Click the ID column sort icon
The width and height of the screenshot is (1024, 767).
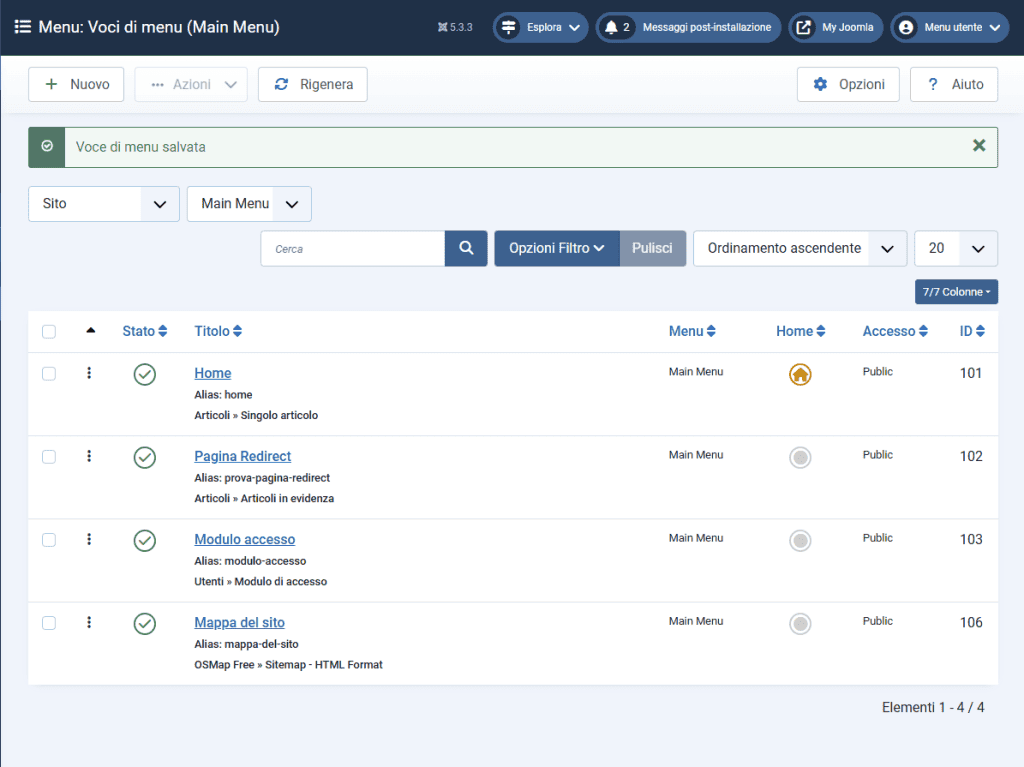click(984, 331)
